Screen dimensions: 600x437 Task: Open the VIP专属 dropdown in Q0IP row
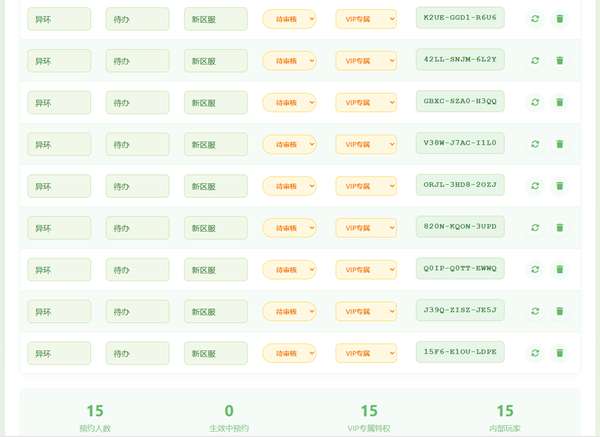click(x=366, y=269)
